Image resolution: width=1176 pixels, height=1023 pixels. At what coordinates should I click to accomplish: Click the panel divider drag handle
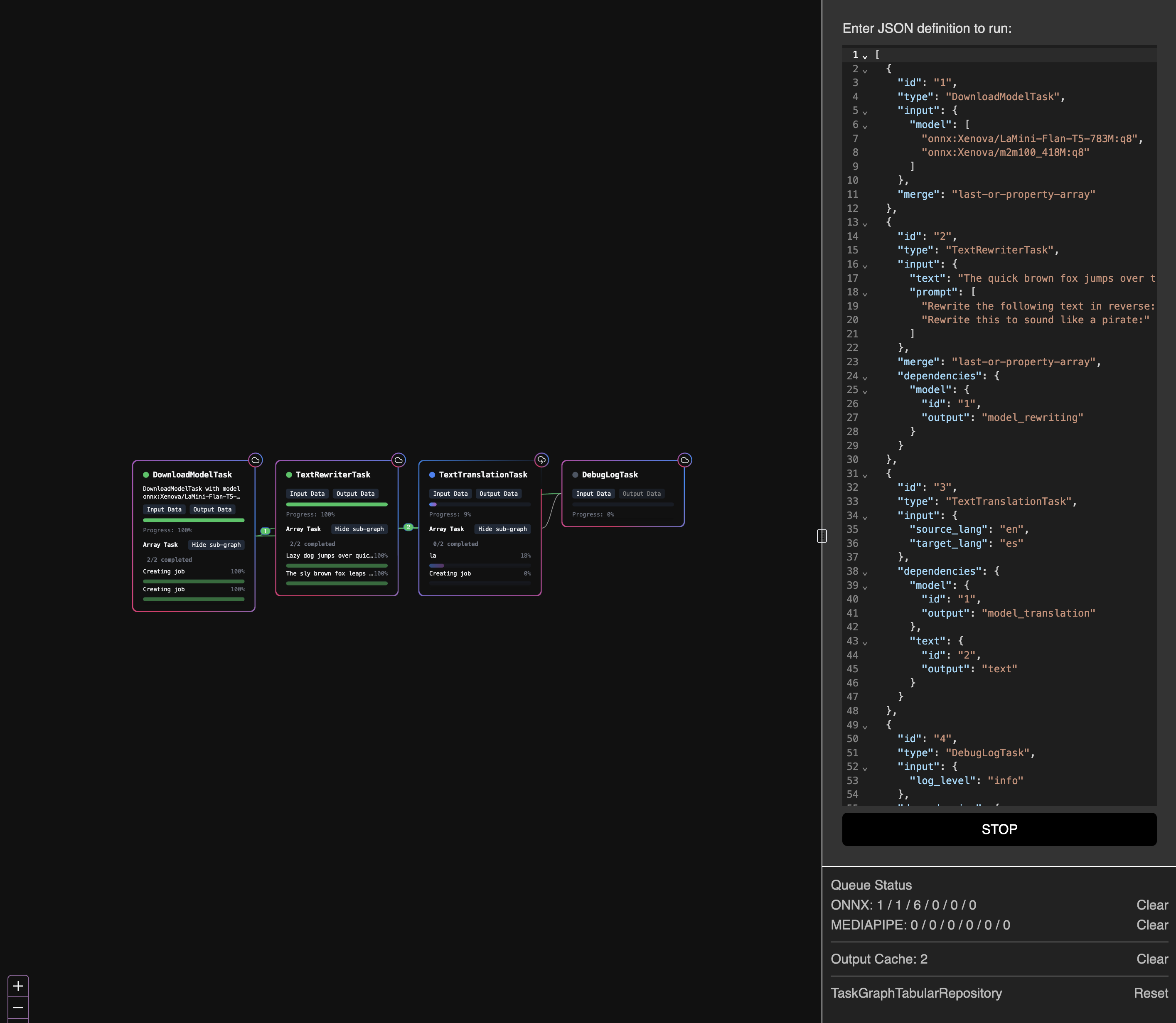pos(822,536)
